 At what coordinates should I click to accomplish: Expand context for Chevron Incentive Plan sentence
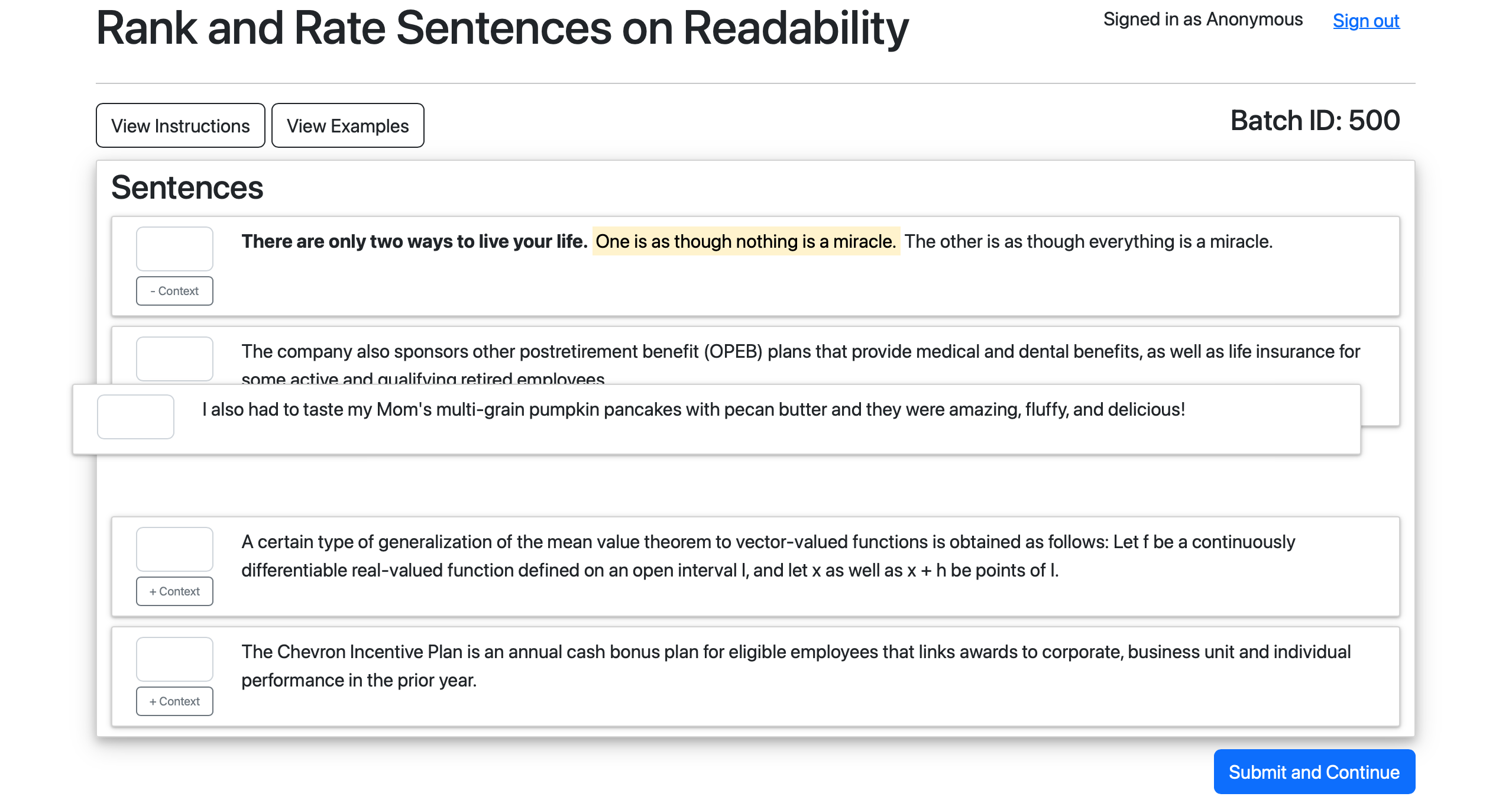pos(174,701)
